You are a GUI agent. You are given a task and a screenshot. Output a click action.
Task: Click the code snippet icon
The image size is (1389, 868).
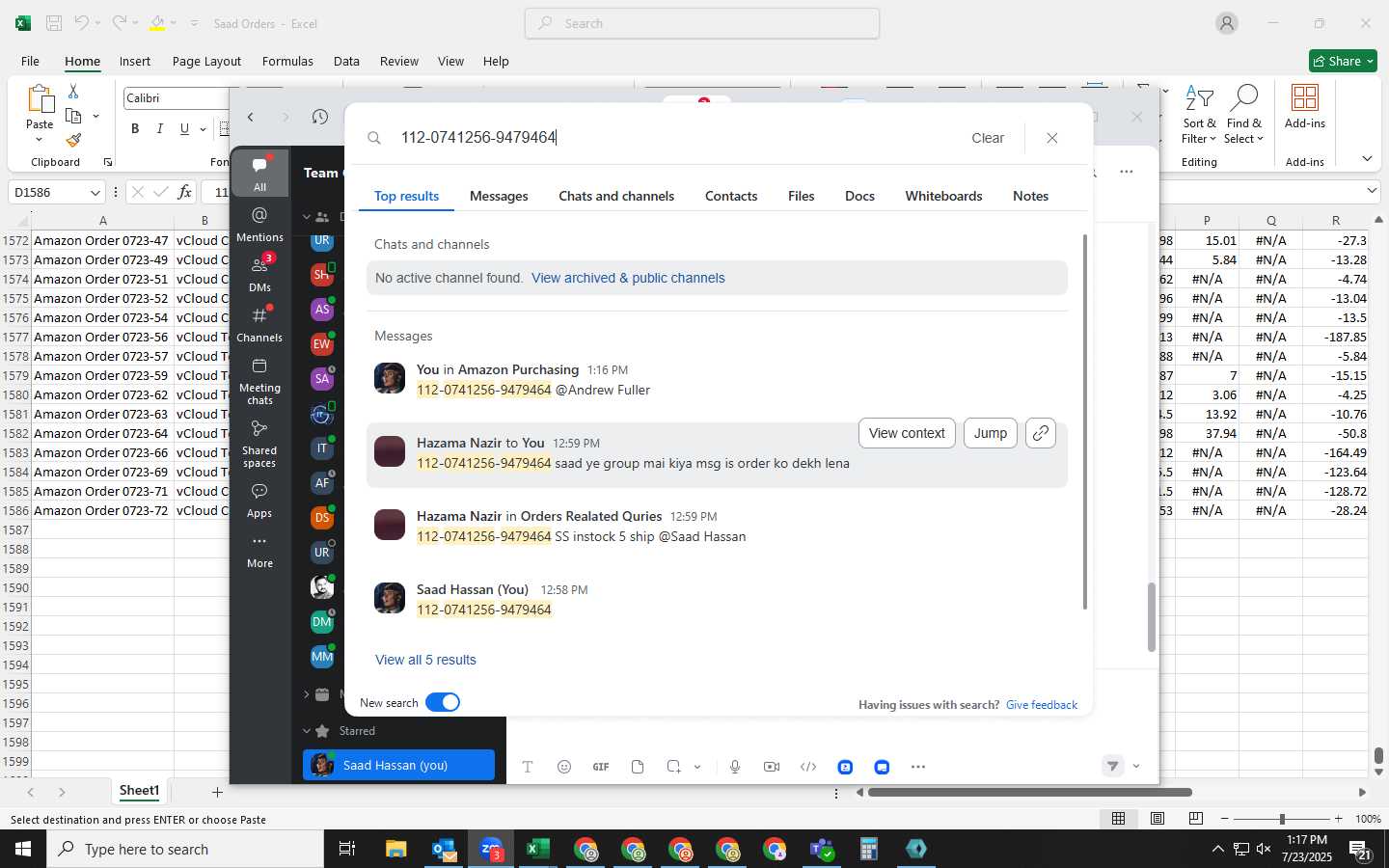(808, 767)
